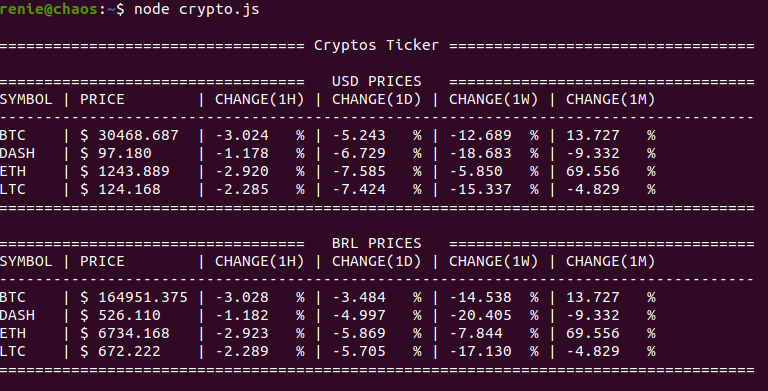The width and height of the screenshot is (768, 391).
Task: Click the CHANGE(1M) header in BRL table
Action: 611,262
